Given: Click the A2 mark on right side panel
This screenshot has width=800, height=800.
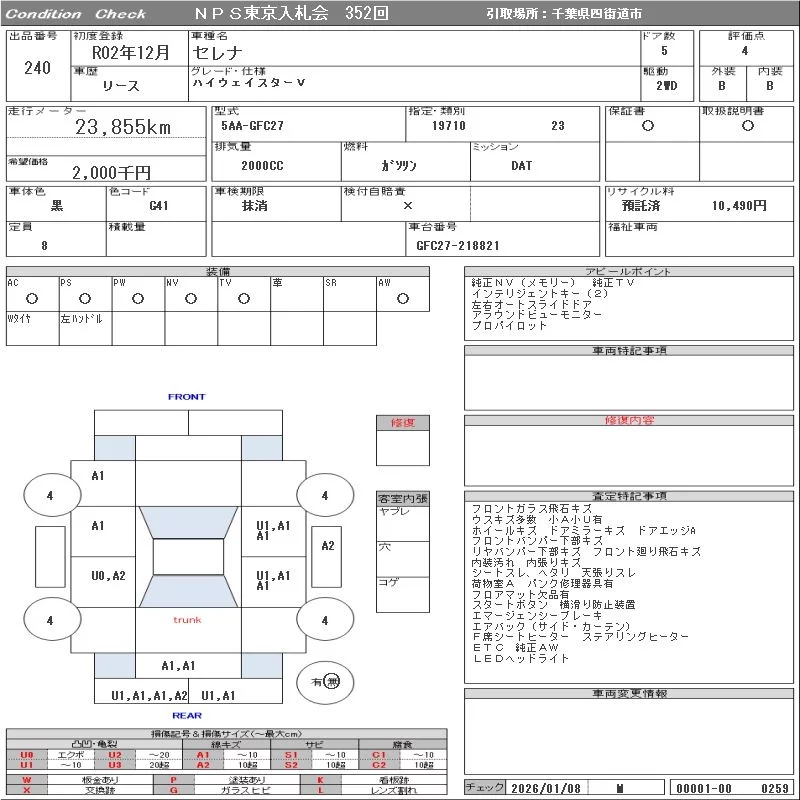Looking at the screenshot, I should click(328, 546).
